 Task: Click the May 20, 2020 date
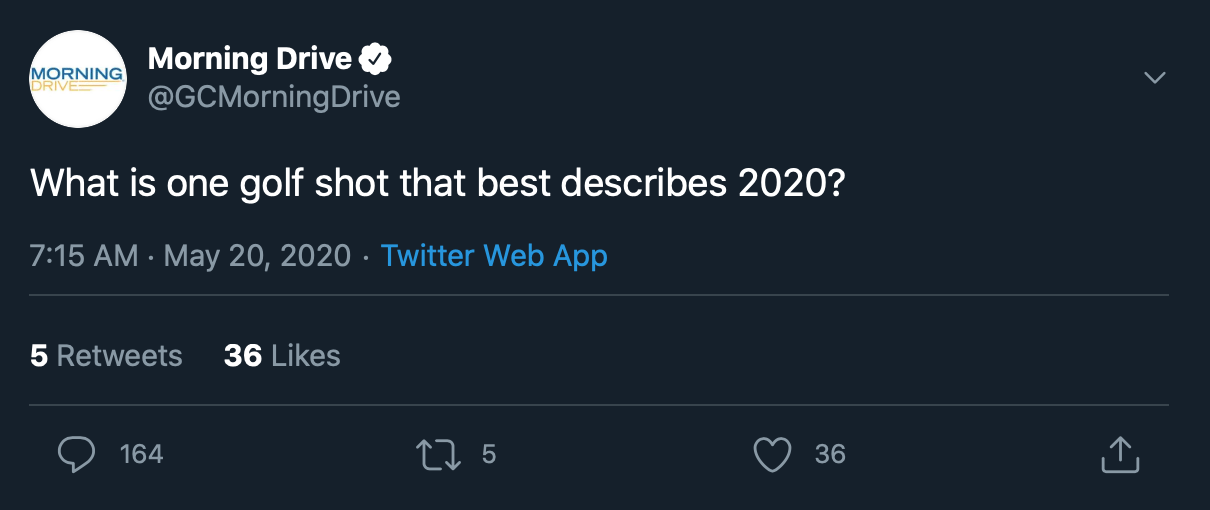[257, 256]
